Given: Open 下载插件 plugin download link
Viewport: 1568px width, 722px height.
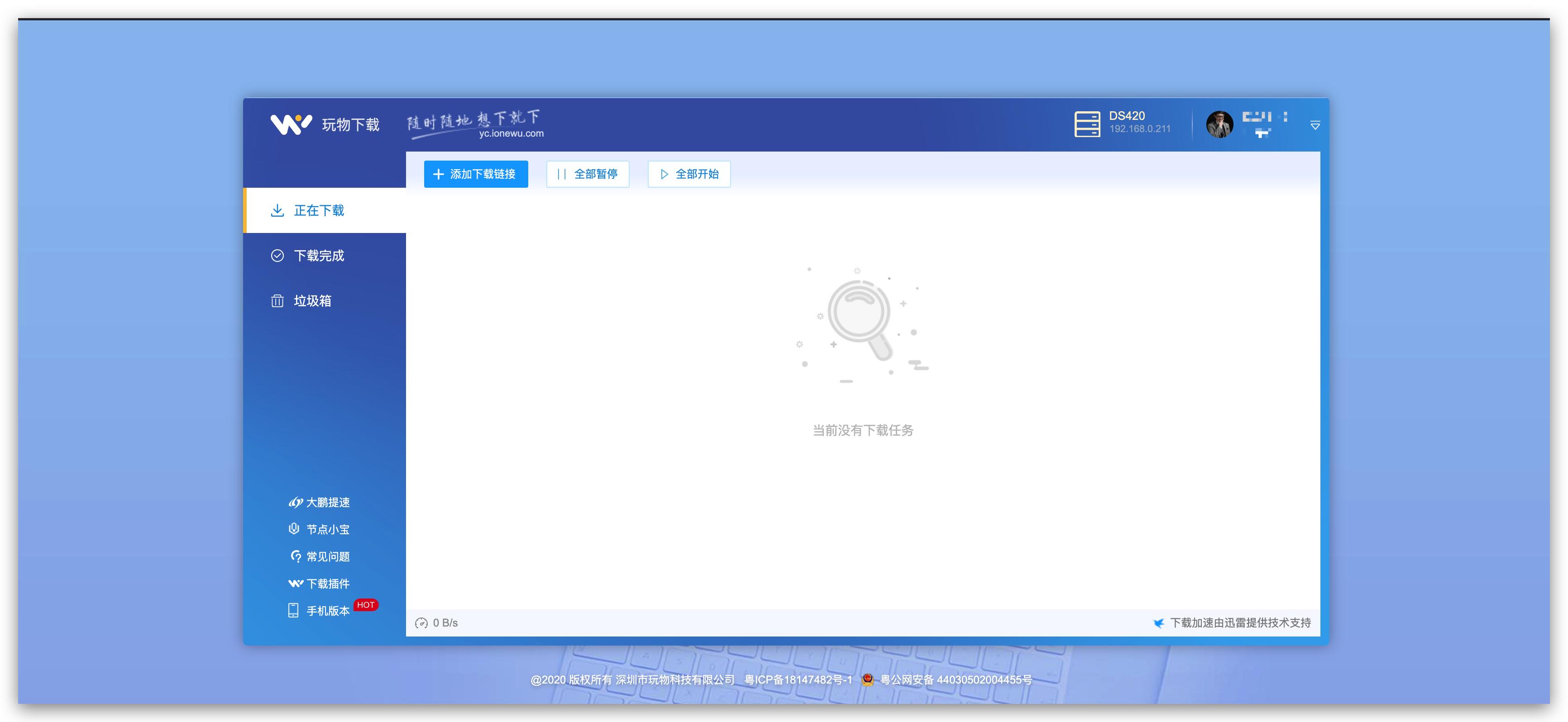Looking at the screenshot, I should (x=327, y=584).
